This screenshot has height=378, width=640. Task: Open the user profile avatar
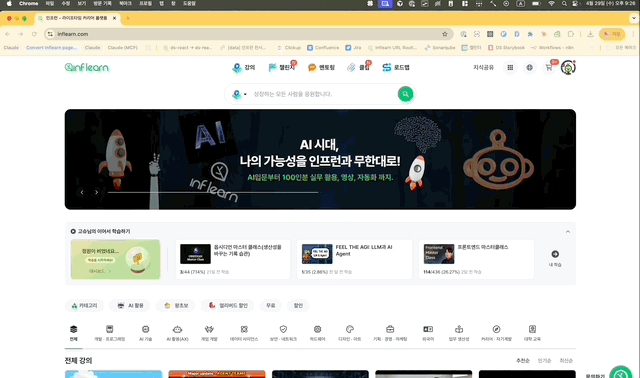568,67
